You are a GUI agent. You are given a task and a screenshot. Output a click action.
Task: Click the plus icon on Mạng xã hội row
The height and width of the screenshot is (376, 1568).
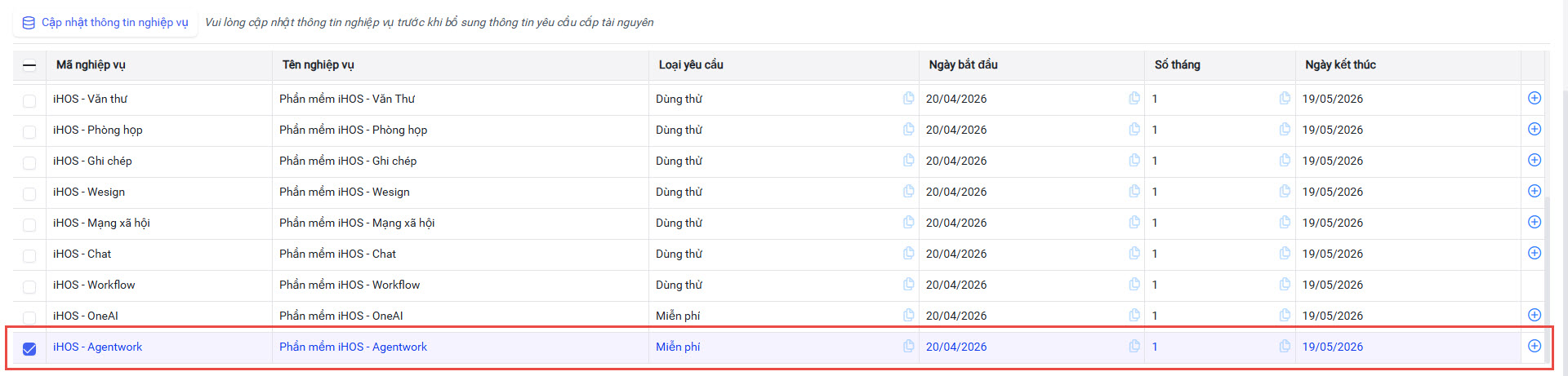pyautogui.click(x=1535, y=222)
